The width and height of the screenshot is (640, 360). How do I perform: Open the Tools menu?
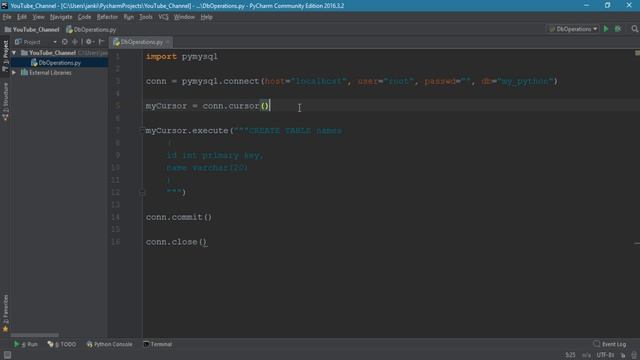[146, 17]
